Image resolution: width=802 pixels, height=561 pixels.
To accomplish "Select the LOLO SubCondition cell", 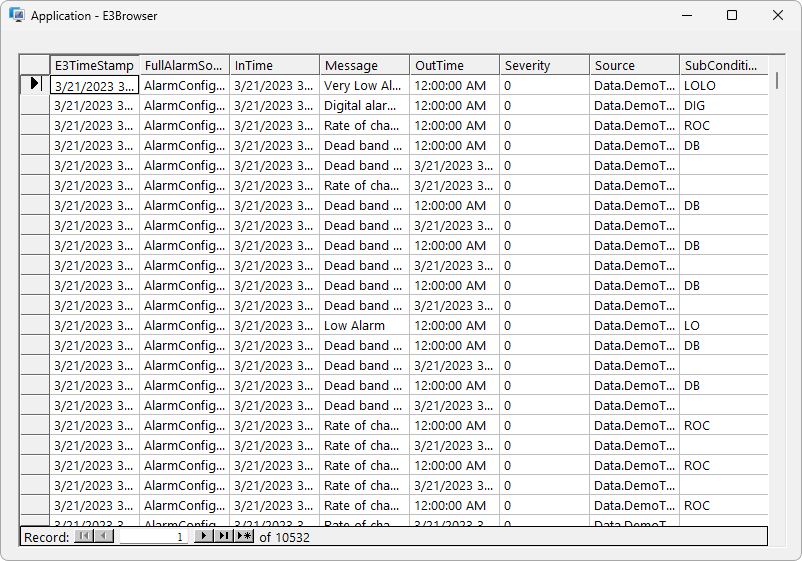I will [x=724, y=85].
